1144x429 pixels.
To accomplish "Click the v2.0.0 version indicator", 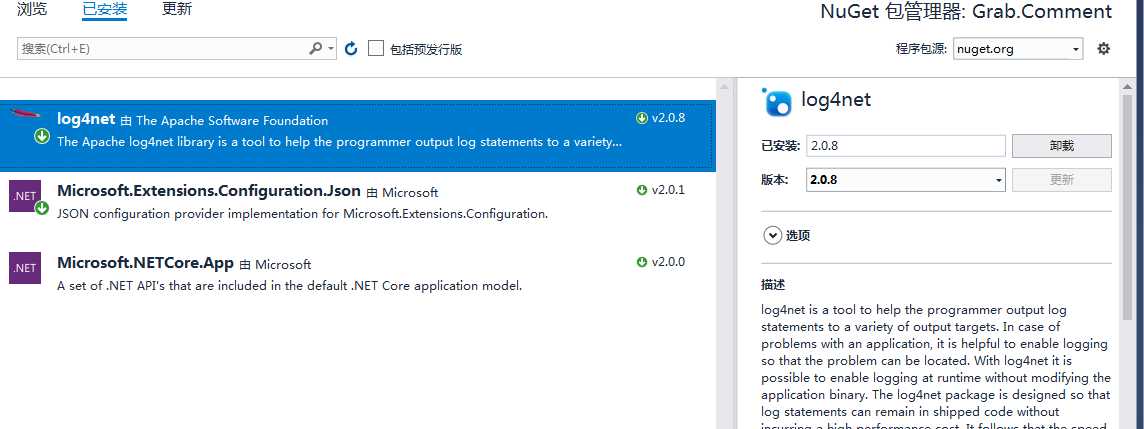I will tap(660, 262).
